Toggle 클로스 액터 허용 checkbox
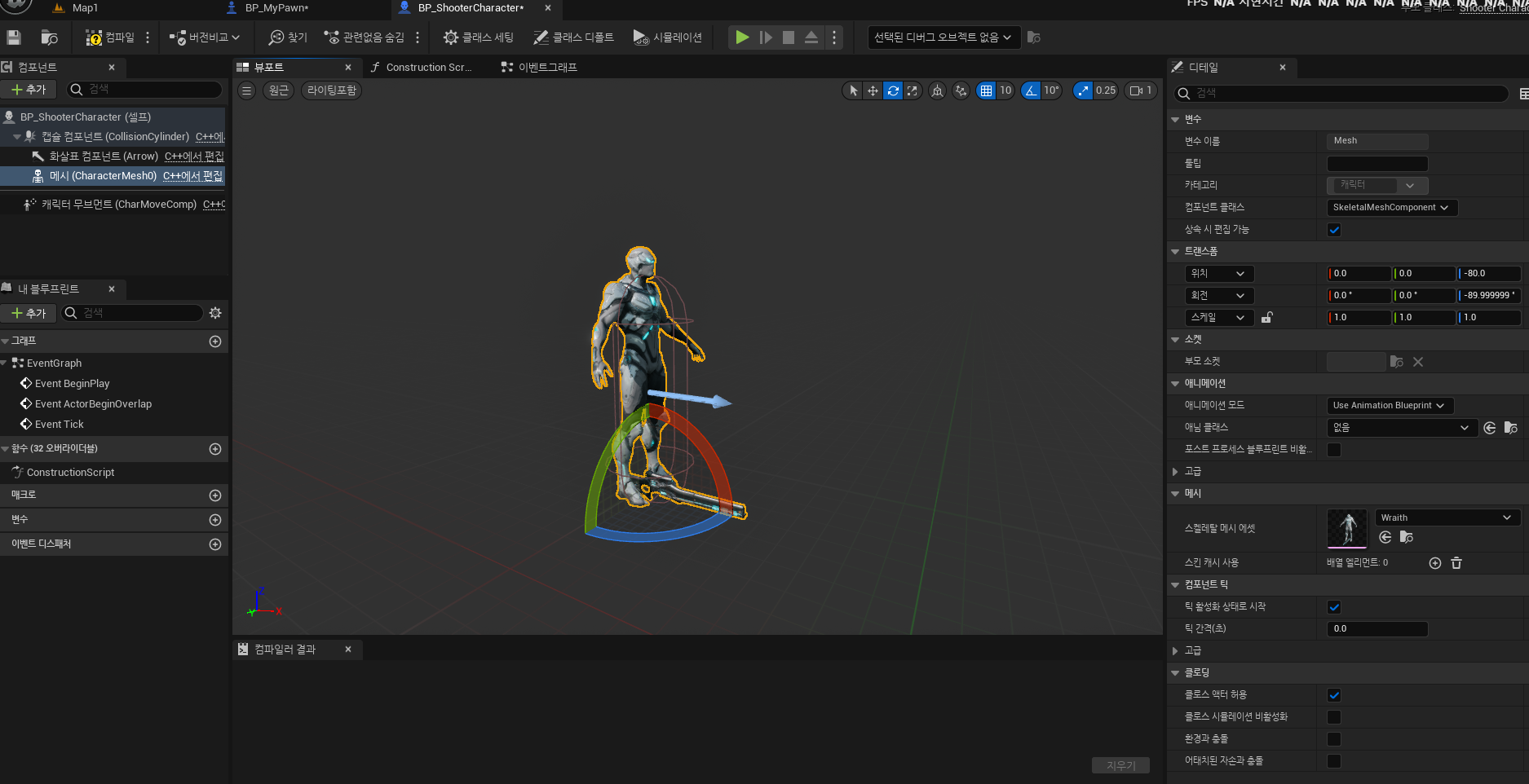Viewport: 1529px width, 784px height. pos(1334,695)
